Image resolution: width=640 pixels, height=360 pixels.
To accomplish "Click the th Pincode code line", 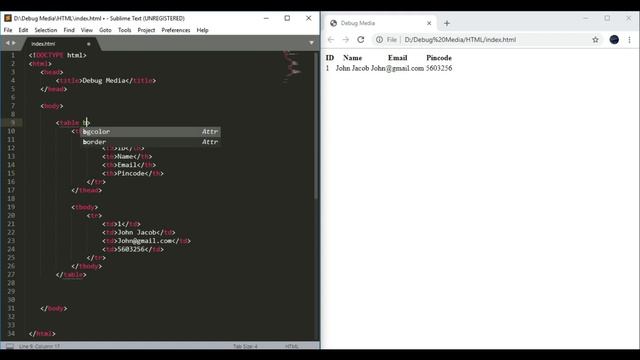I will 133,173.
